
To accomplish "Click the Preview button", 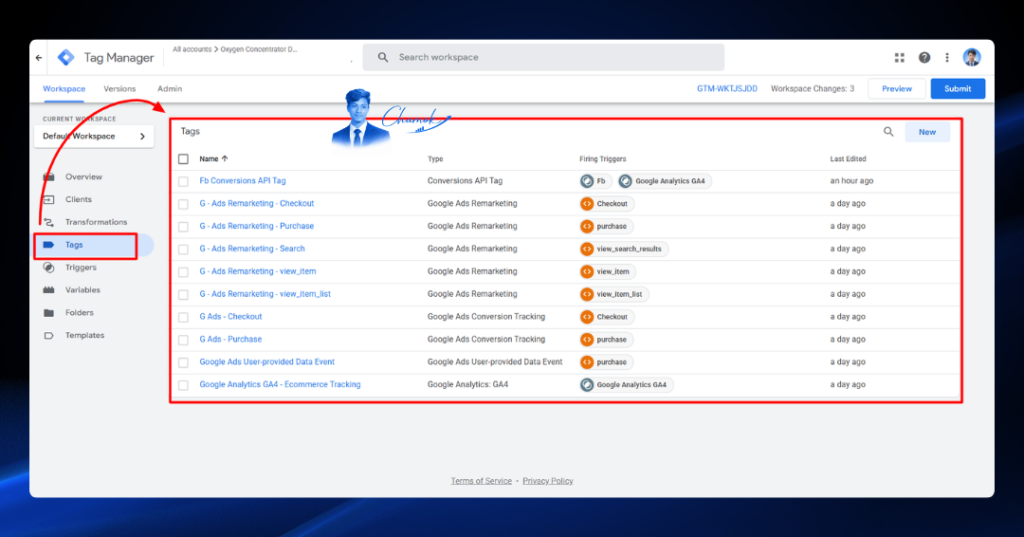I will [897, 89].
